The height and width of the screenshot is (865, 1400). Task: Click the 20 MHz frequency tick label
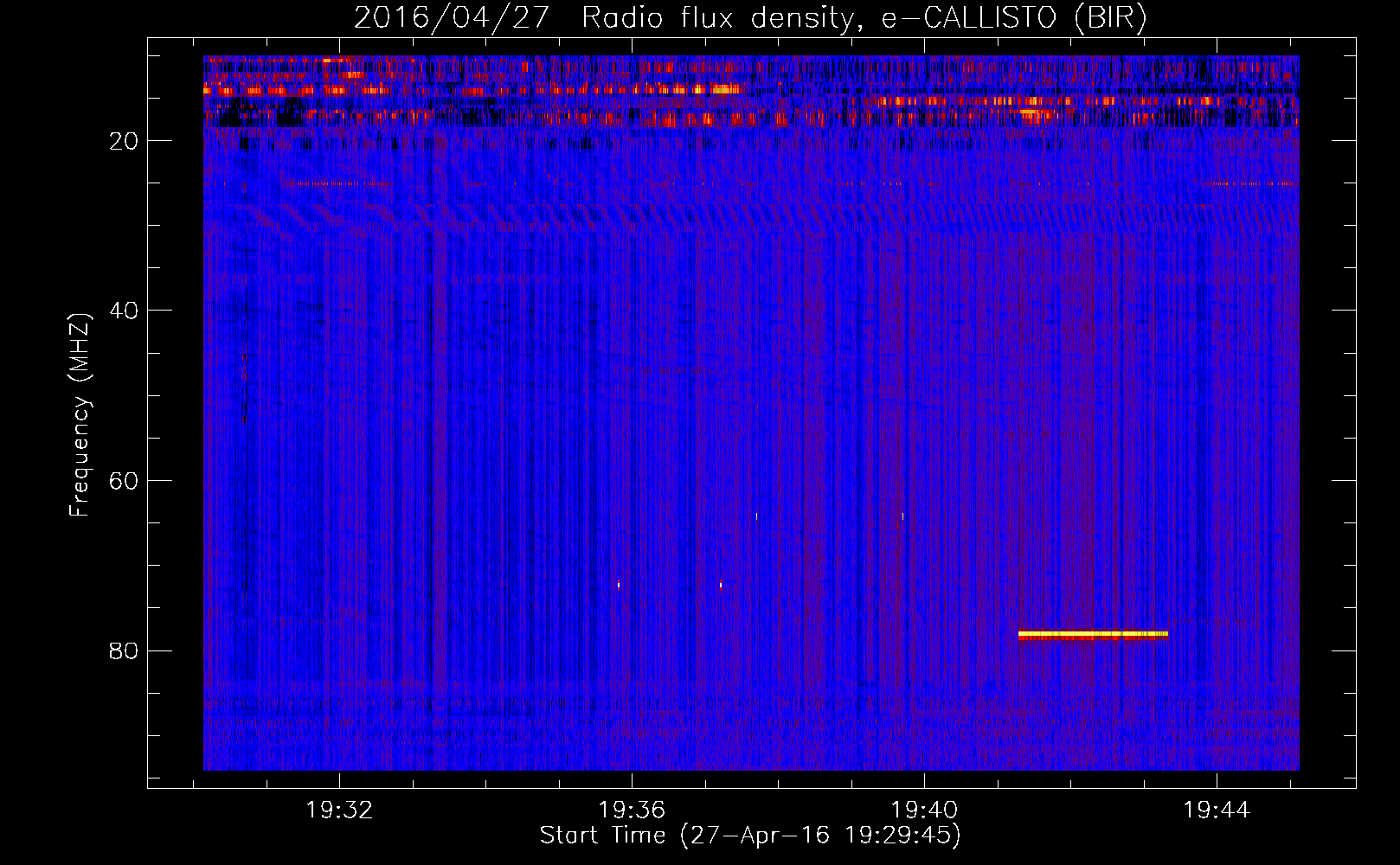pos(124,141)
